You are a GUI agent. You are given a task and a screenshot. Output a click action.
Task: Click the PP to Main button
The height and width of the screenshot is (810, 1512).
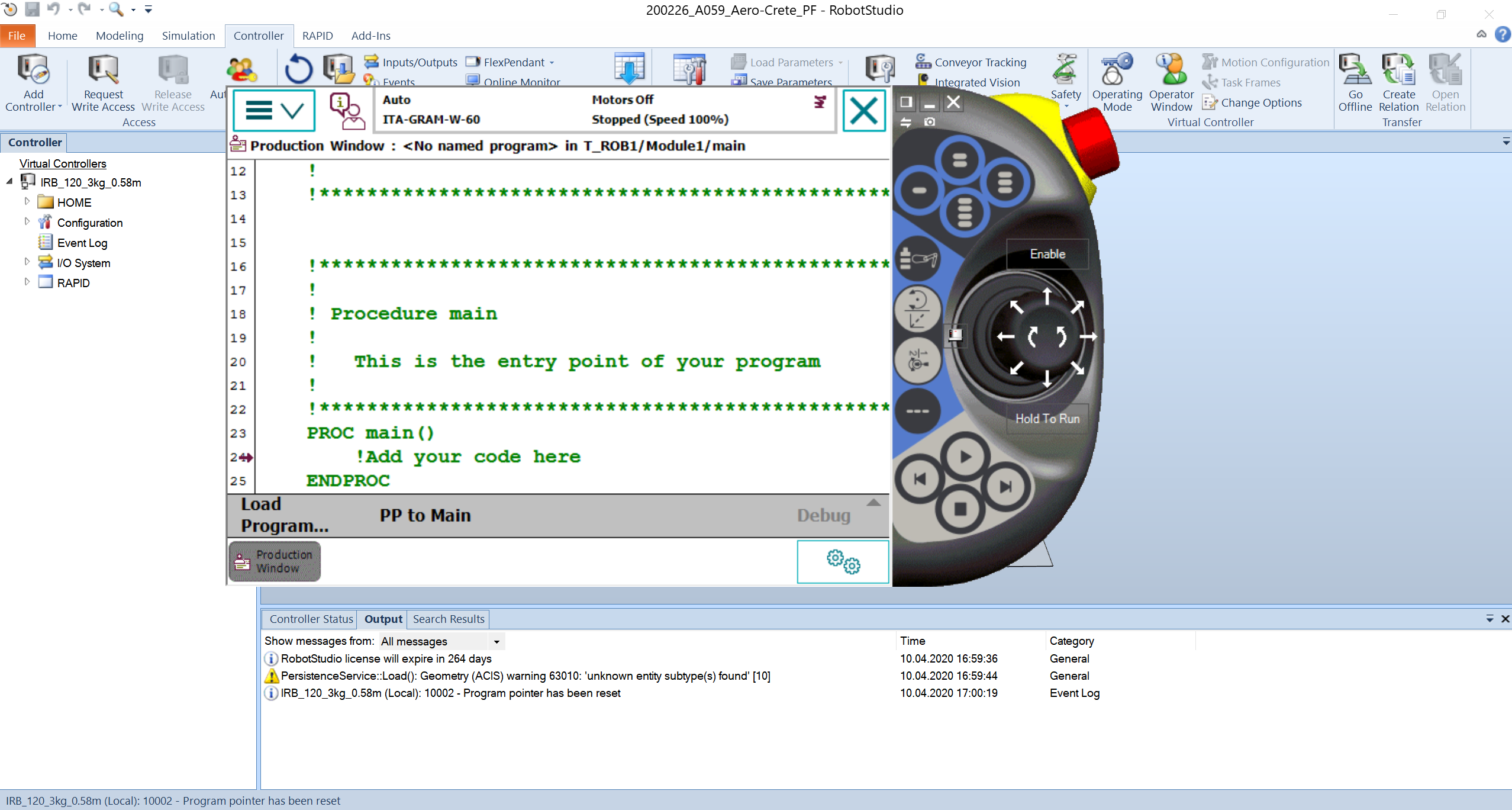click(x=425, y=515)
